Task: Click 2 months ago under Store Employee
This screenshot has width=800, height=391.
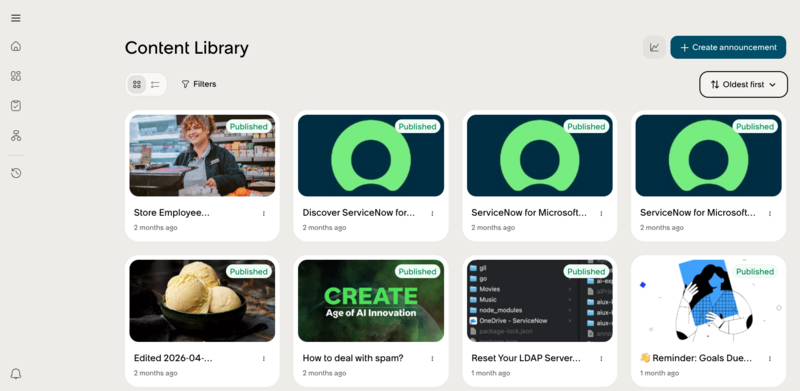Action: [156, 228]
